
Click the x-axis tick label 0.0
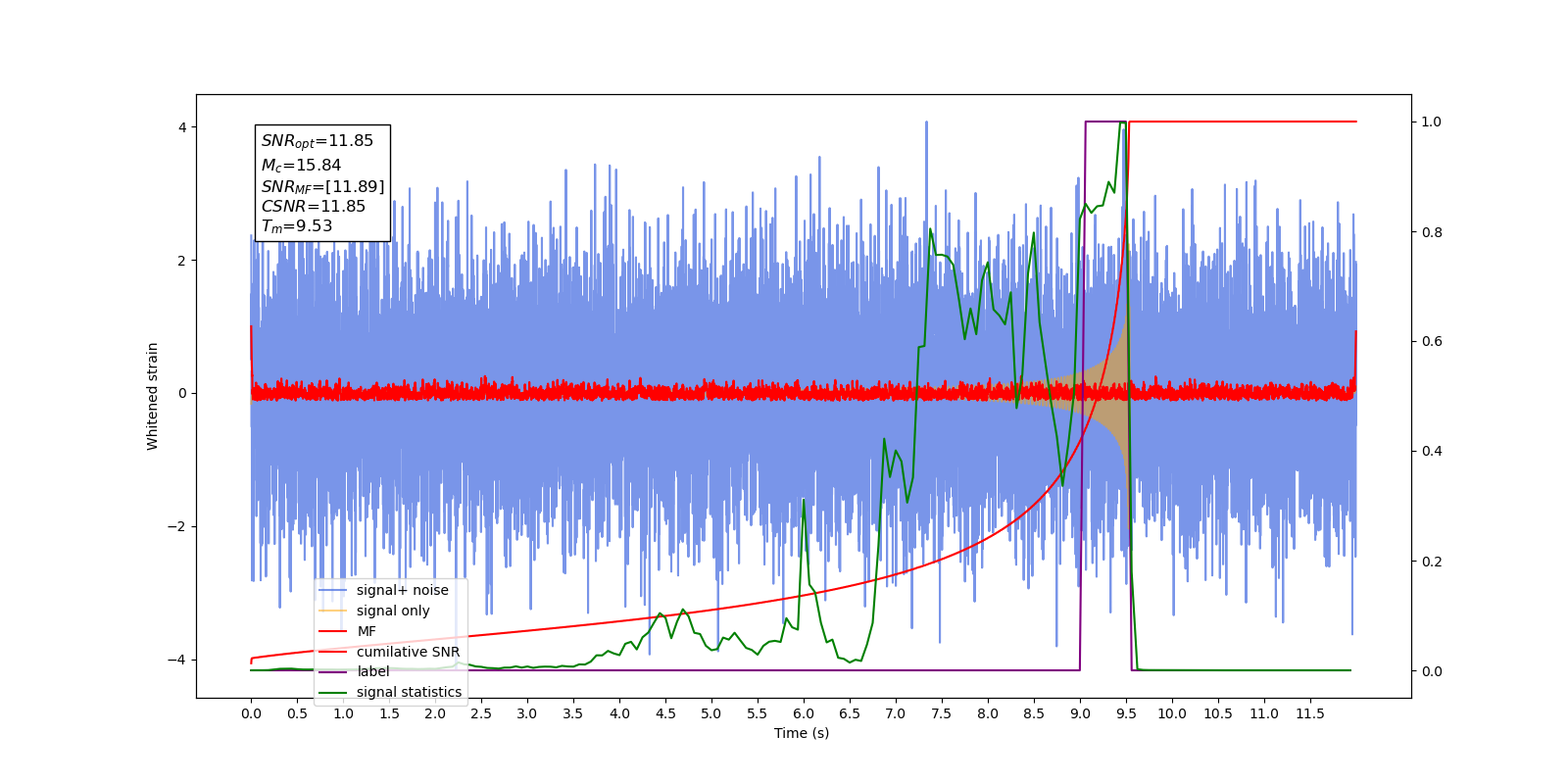tap(251, 713)
